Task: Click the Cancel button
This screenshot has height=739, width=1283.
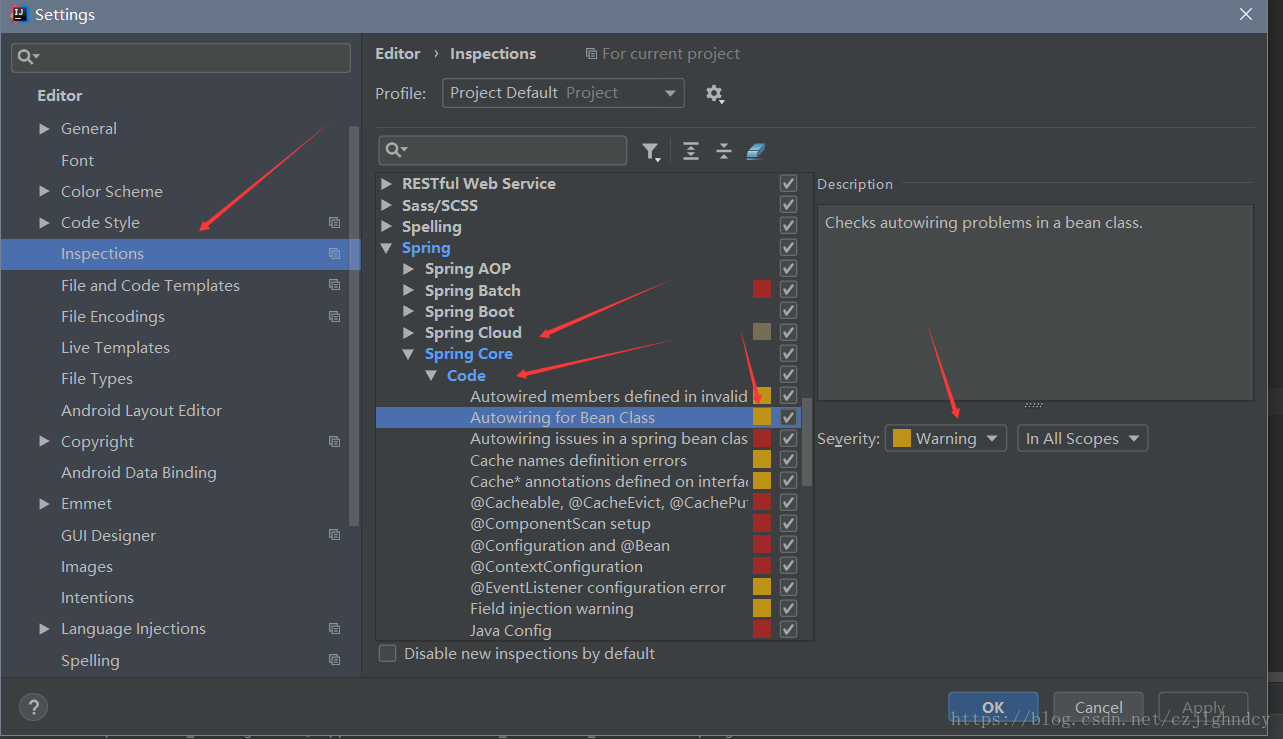Action: point(1098,707)
